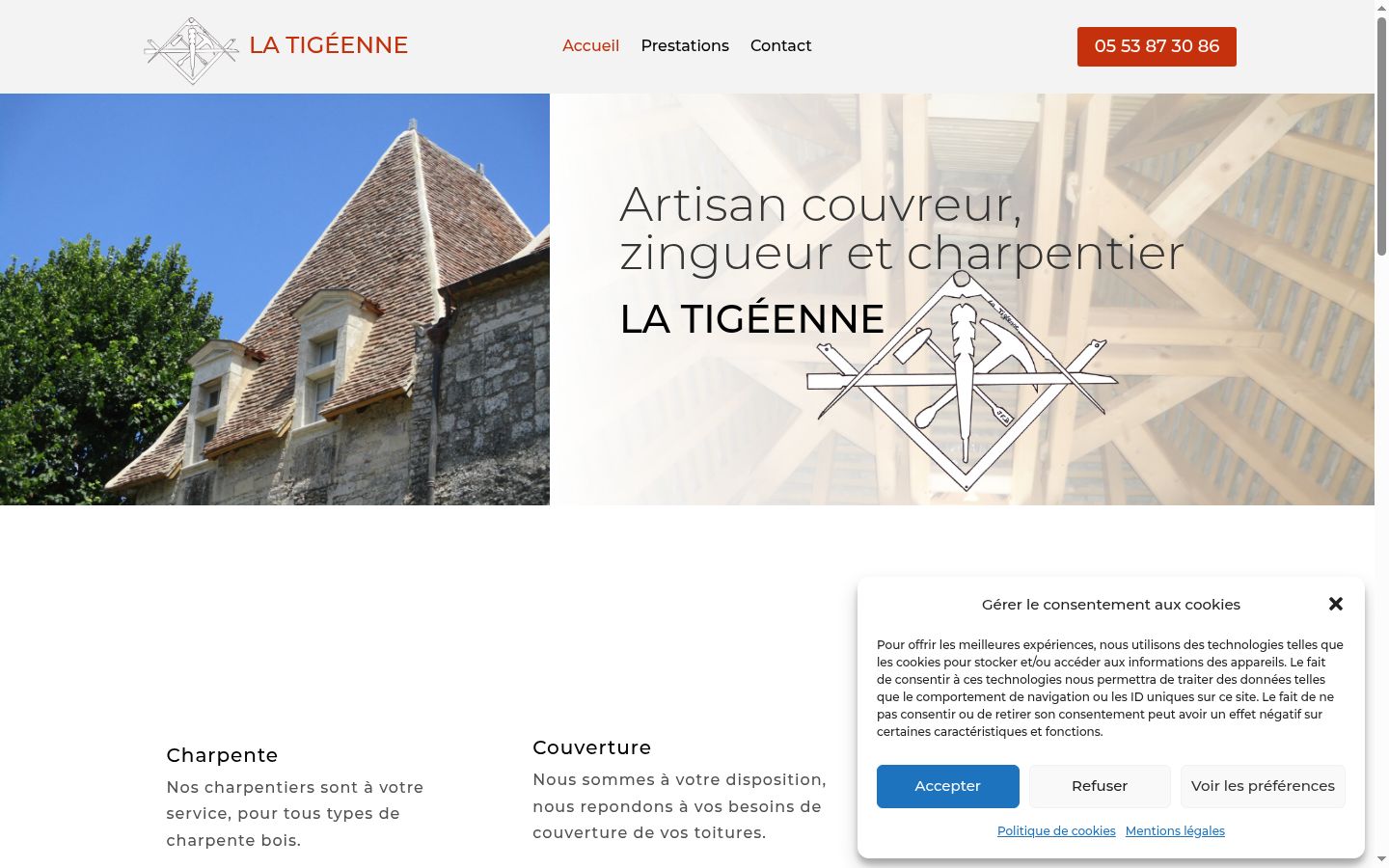Click the 'Nous sommes à votre disposition' paragraph
This screenshot has width=1389, height=868.
(679, 806)
